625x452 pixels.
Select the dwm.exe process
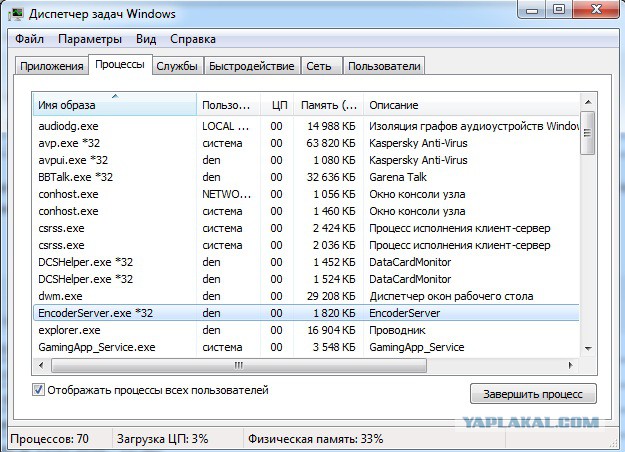[x=306, y=296]
